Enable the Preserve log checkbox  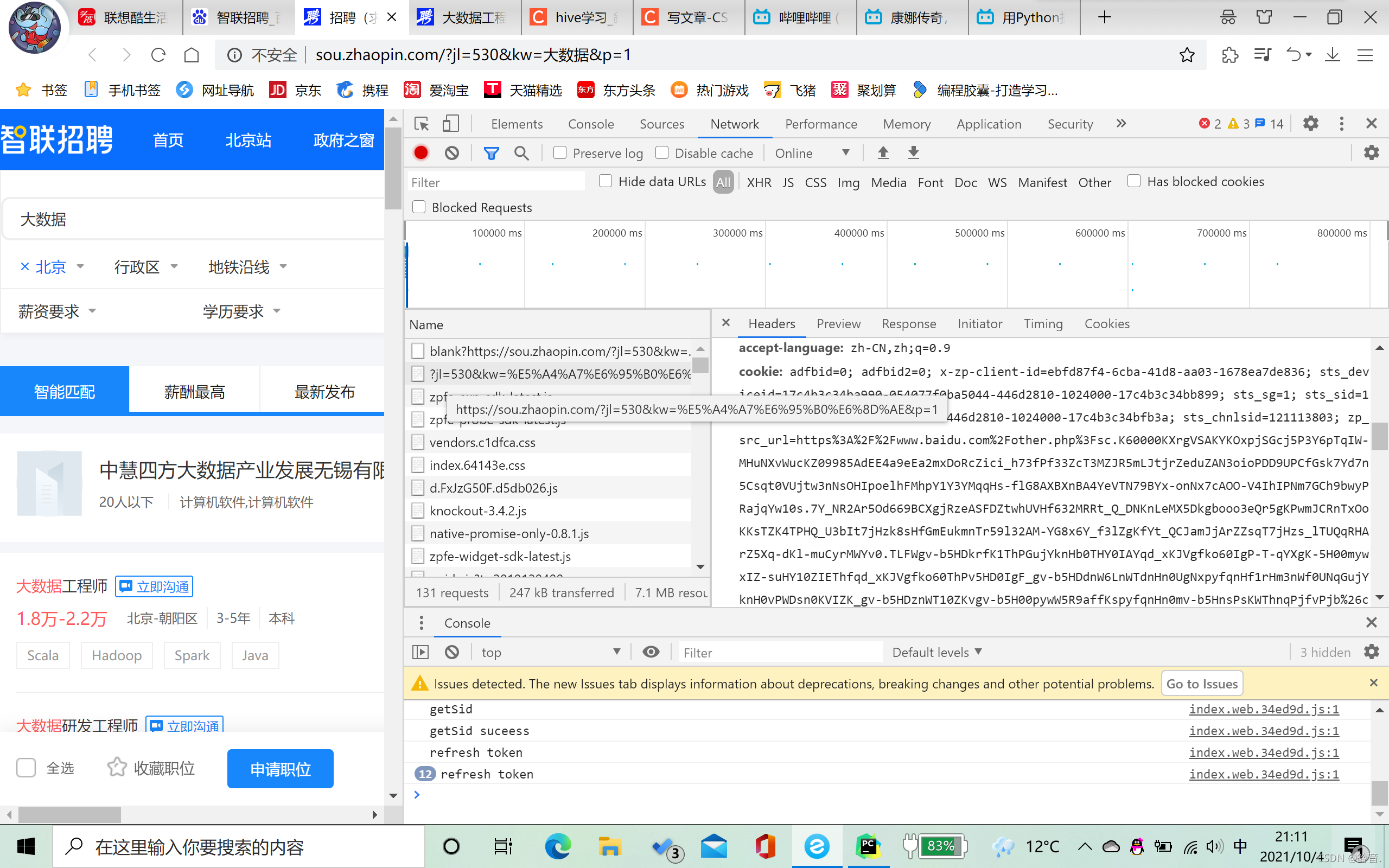559,152
